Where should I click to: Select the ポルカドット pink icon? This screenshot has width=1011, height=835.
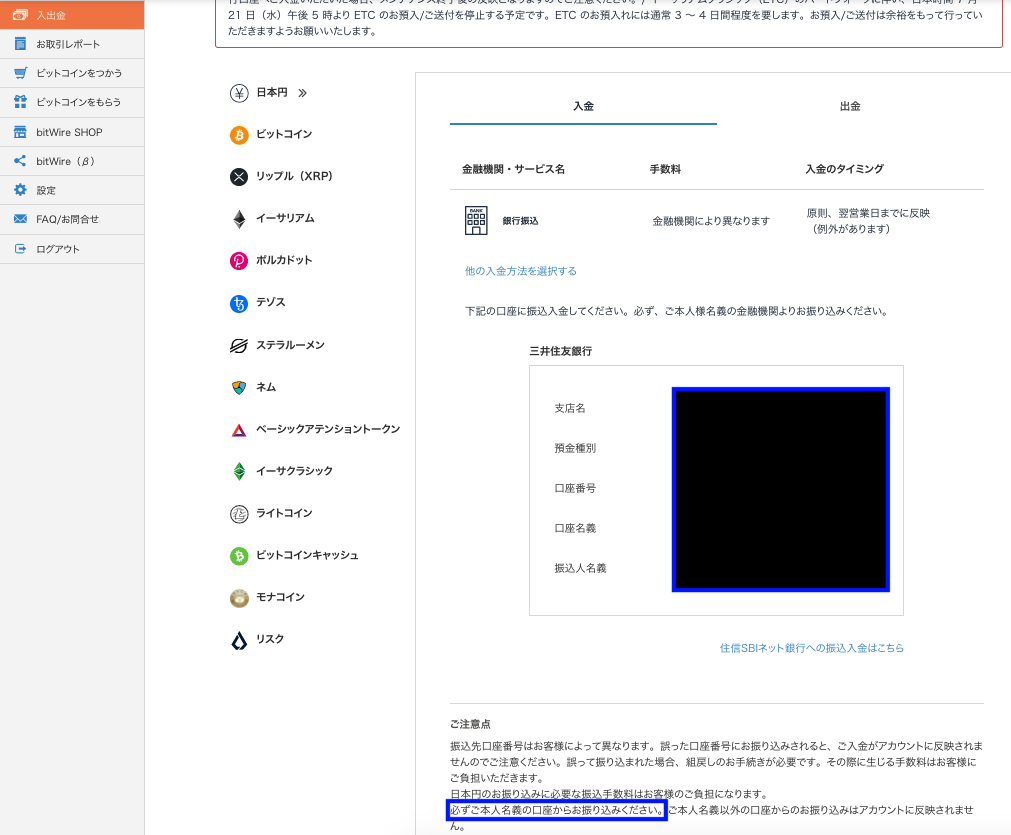[x=239, y=261]
